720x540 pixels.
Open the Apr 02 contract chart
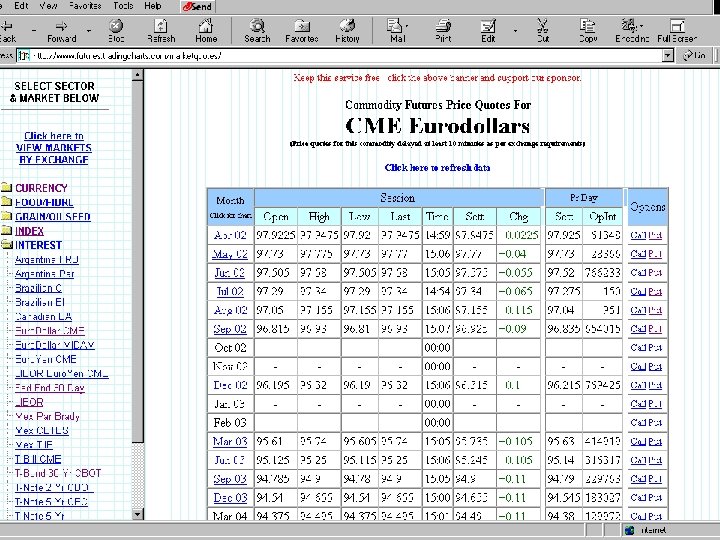[x=230, y=235]
